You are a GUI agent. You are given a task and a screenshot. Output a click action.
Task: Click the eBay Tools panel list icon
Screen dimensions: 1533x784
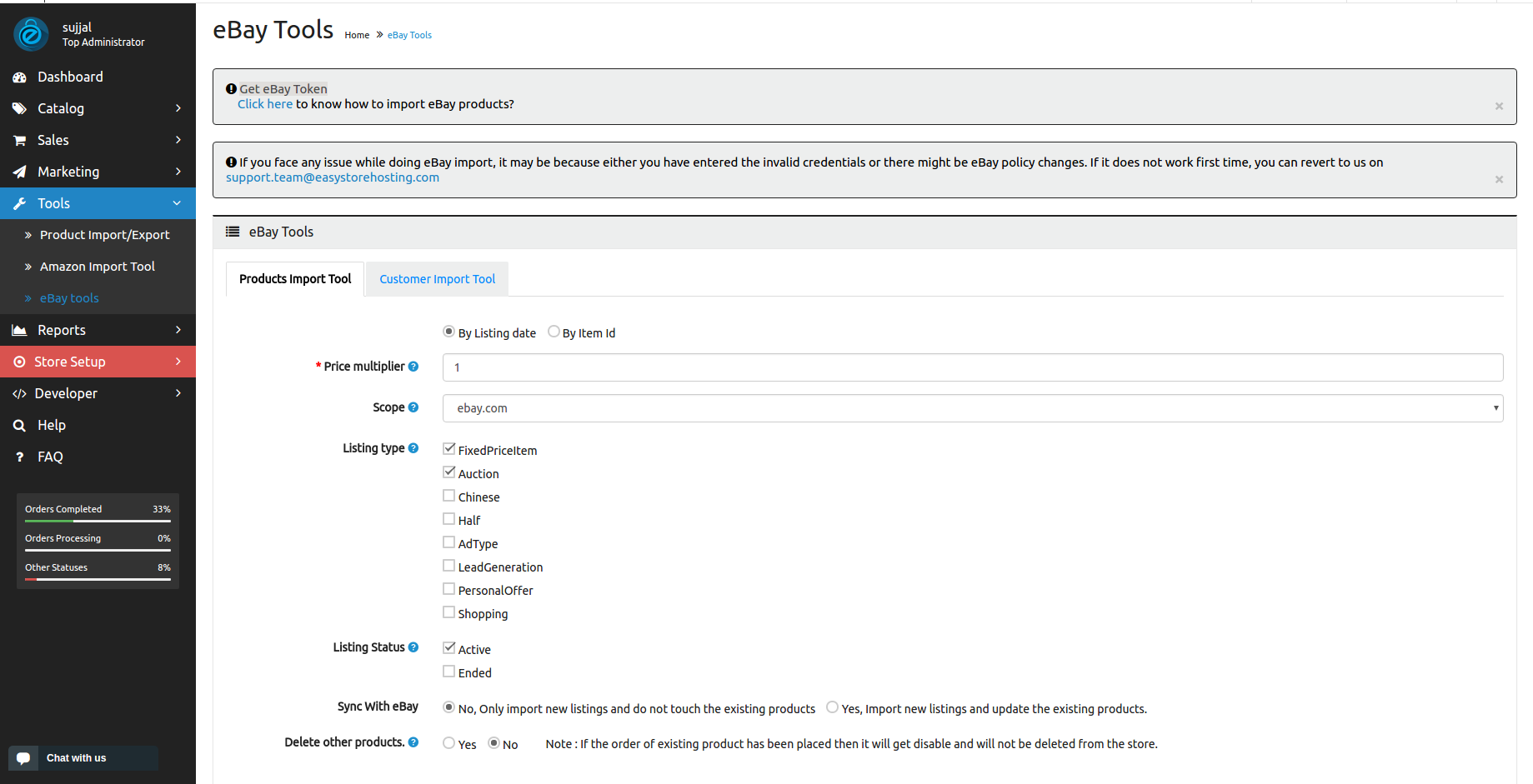[233, 232]
